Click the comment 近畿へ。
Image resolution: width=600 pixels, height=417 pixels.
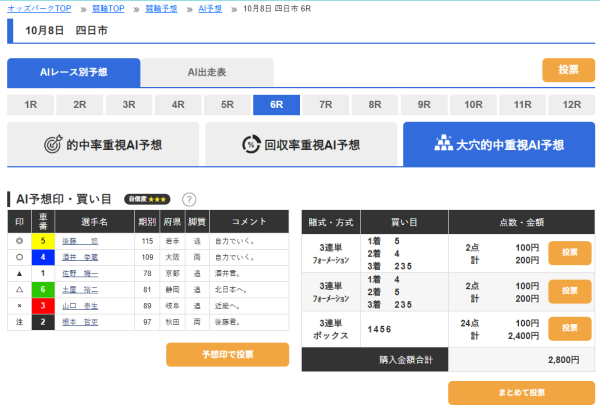[x=227, y=306]
